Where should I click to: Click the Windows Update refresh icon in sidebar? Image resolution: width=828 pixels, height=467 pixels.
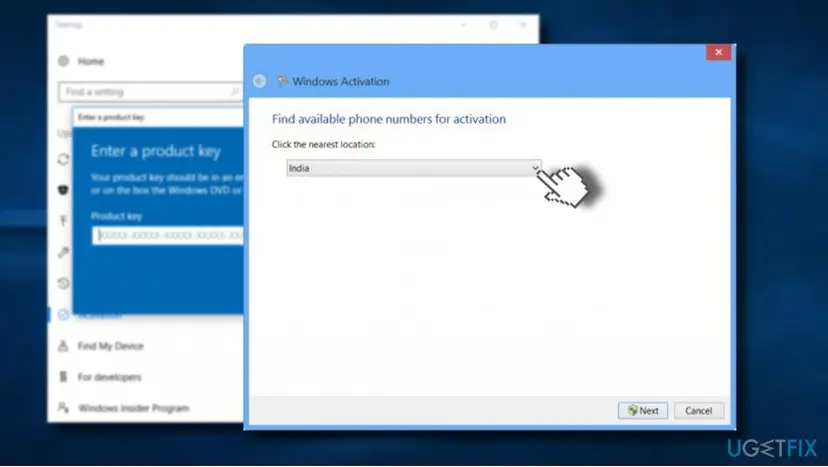63,159
